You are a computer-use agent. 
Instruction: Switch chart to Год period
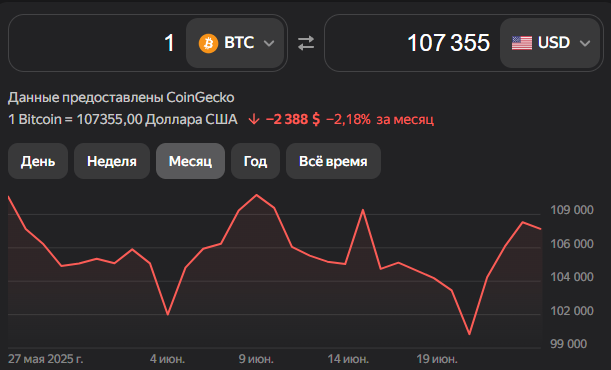click(x=255, y=161)
